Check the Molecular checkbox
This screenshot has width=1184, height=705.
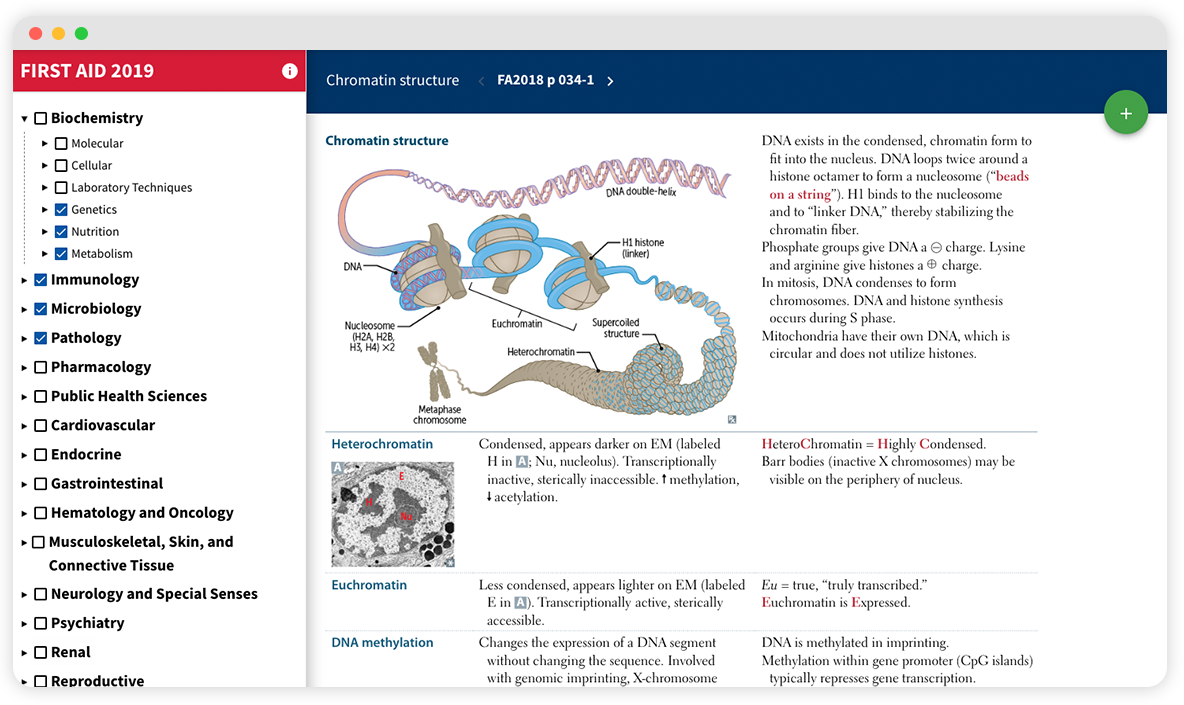click(x=61, y=143)
